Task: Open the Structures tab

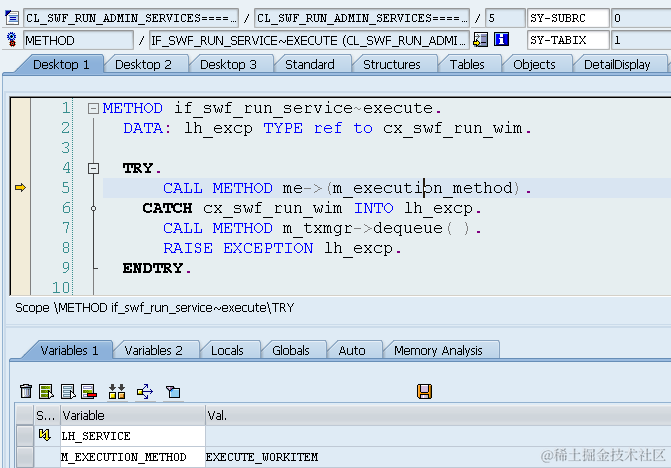Action: pyautogui.click(x=392, y=65)
